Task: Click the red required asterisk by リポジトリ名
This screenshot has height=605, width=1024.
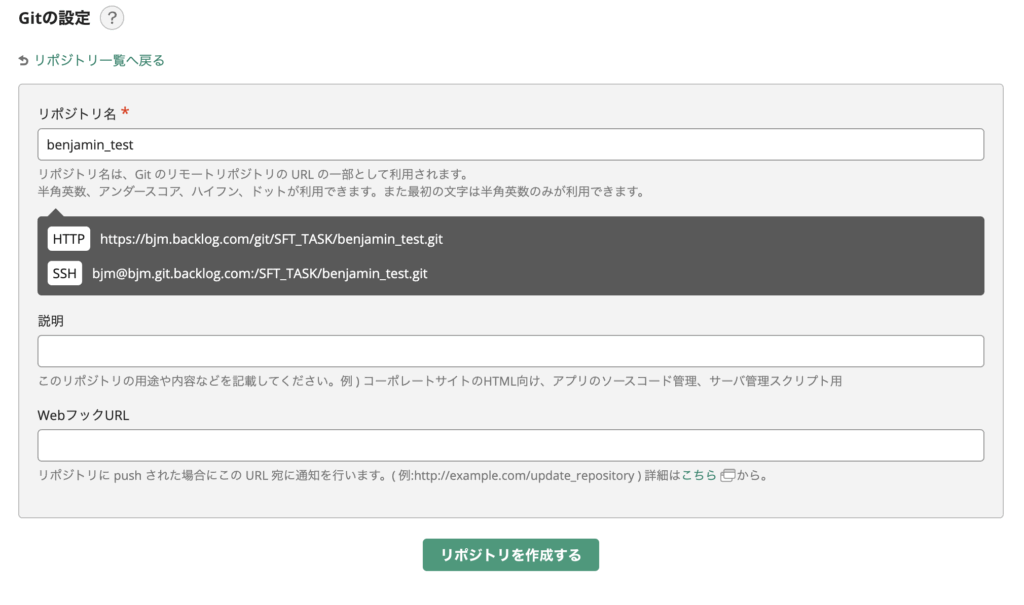Action: tap(125, 112)
